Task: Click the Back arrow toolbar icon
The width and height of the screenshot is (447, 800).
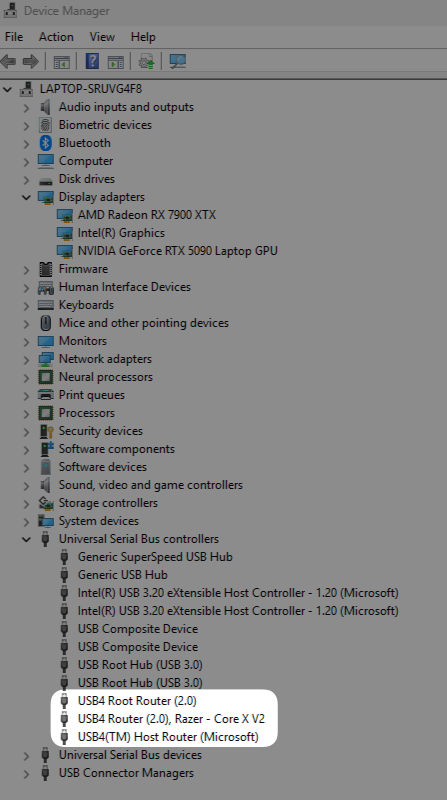Action: click(x=8, y=62)
